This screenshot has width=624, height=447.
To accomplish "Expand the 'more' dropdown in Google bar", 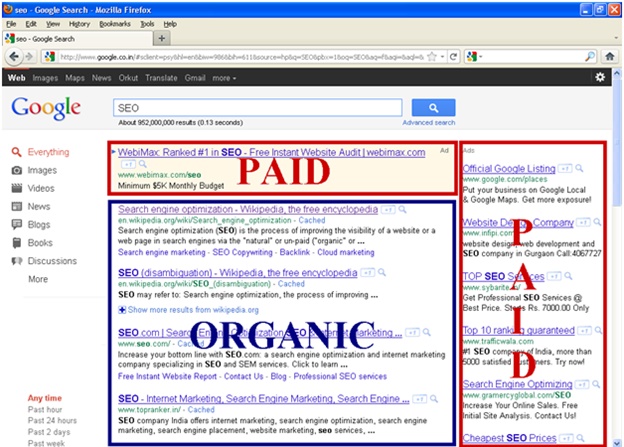I will click(x=224, y=78).
